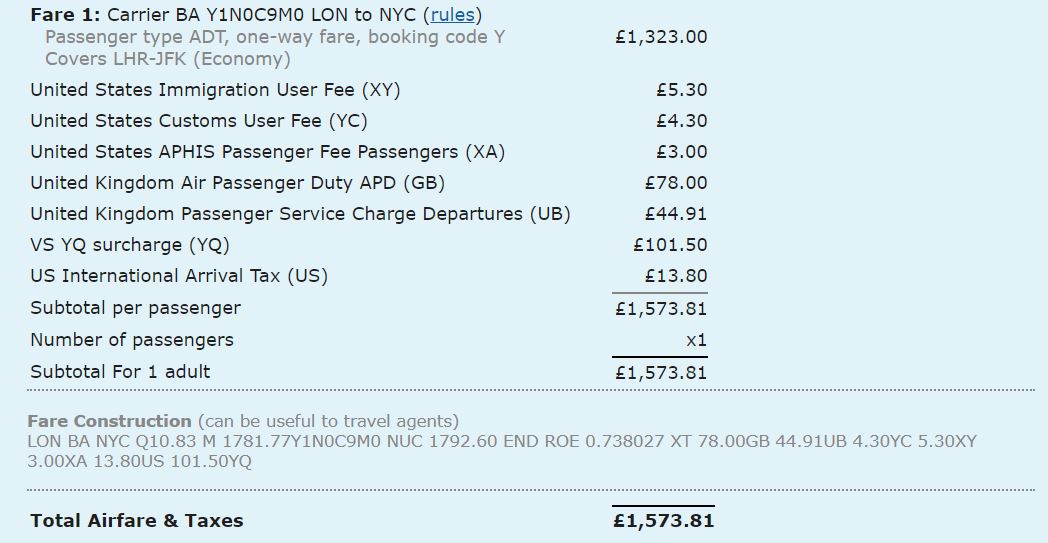The image size is (1048, 543).
Task: Select United Kingdom Air Passenger Duty label
Action: 237,183
